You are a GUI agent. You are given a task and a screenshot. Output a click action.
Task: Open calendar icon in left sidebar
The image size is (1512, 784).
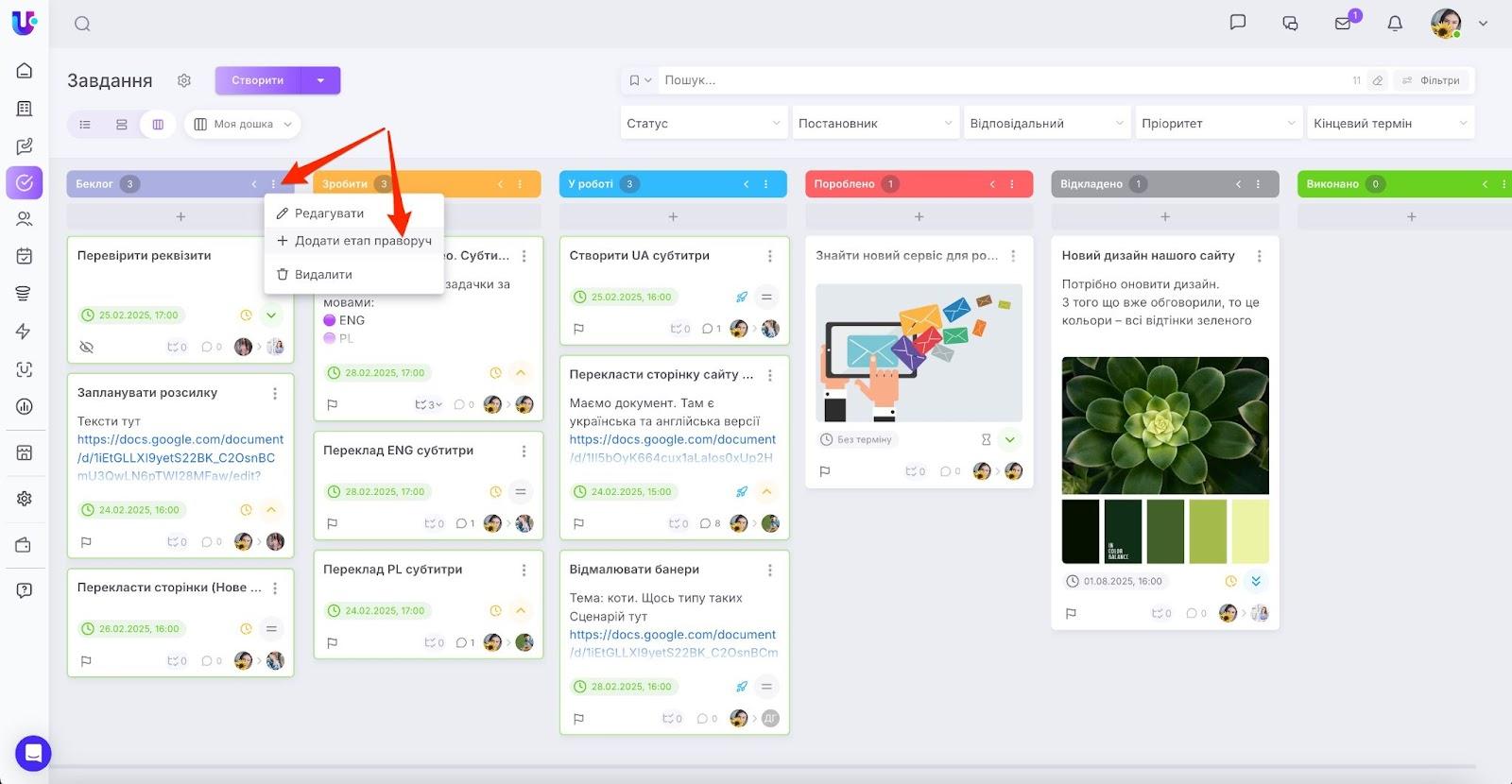pos(25,256)
